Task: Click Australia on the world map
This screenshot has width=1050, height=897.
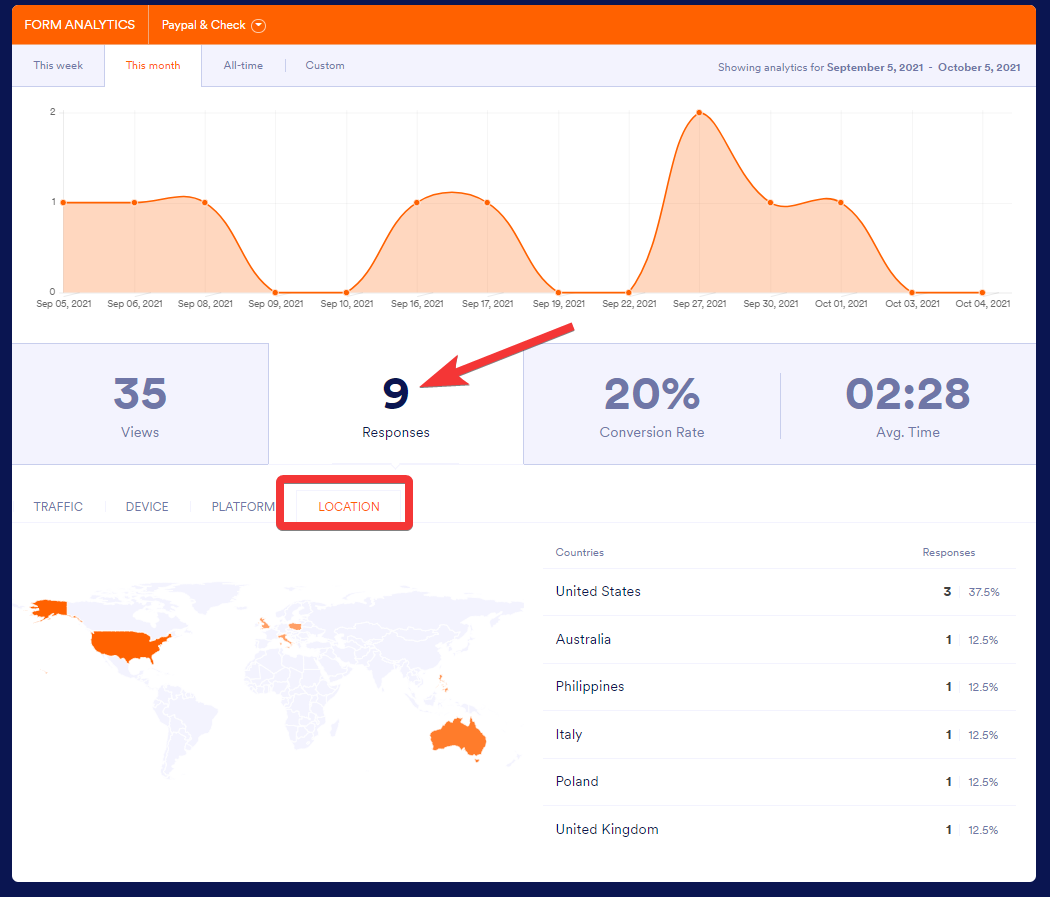Action: [457, 737]
